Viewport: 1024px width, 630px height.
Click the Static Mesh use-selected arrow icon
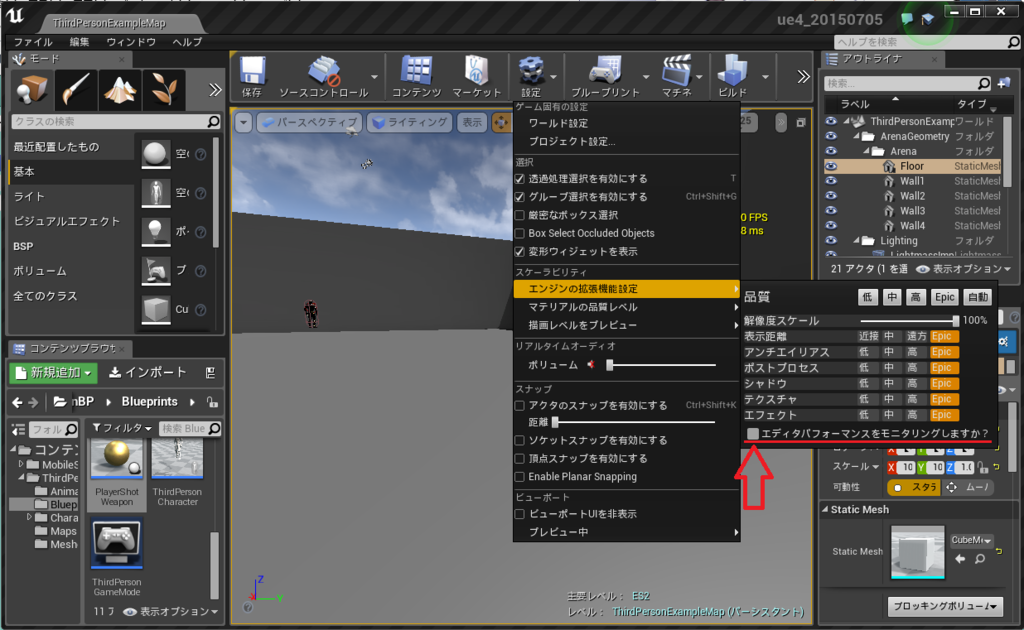(960, 559)
